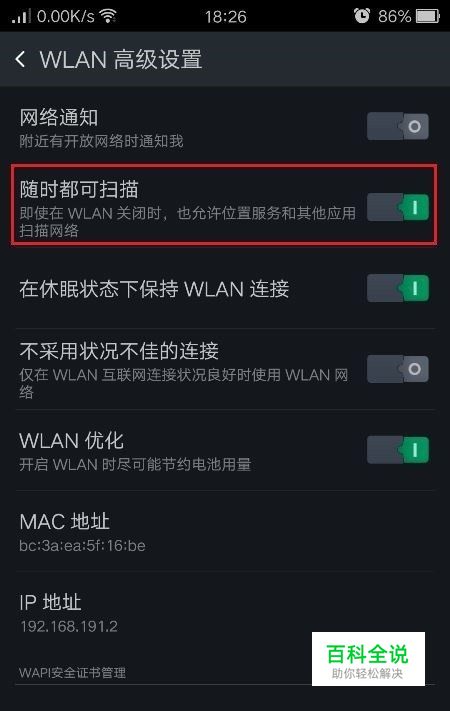The height and width of the screenshot is (711, 450).
Task: Disable keep WLAN during sleep toggle
Action: pyautogui.click(x=398, y=288)
